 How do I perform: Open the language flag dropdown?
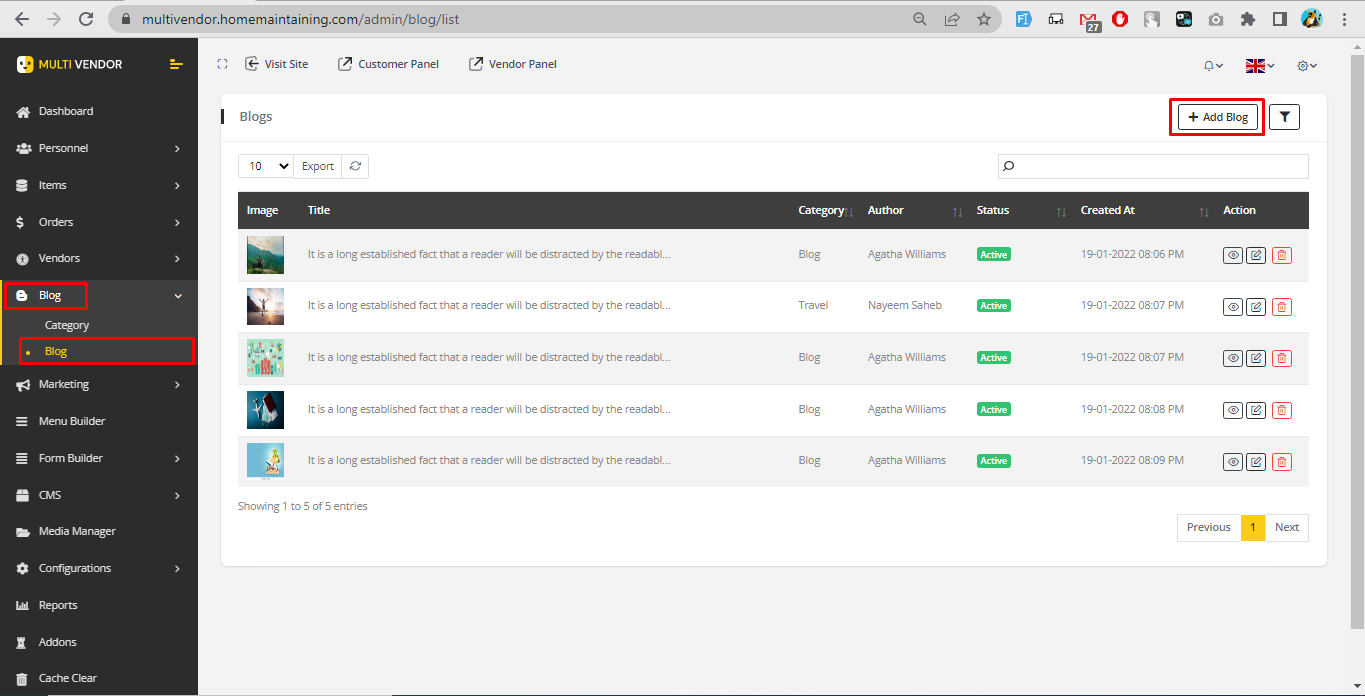coord(1259,65)
